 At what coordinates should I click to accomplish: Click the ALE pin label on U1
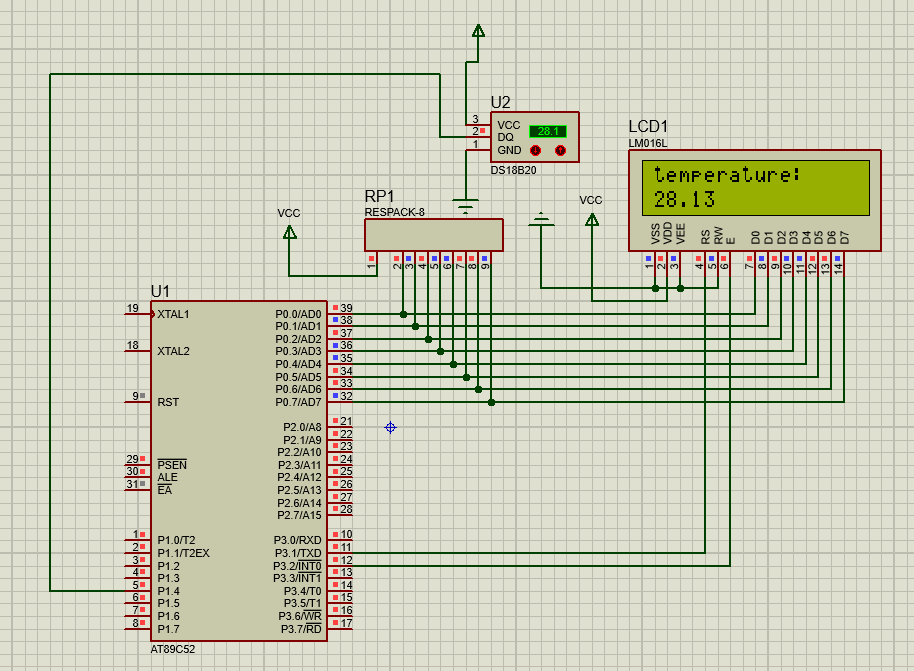pyautogui.click(x=167, y=477)
